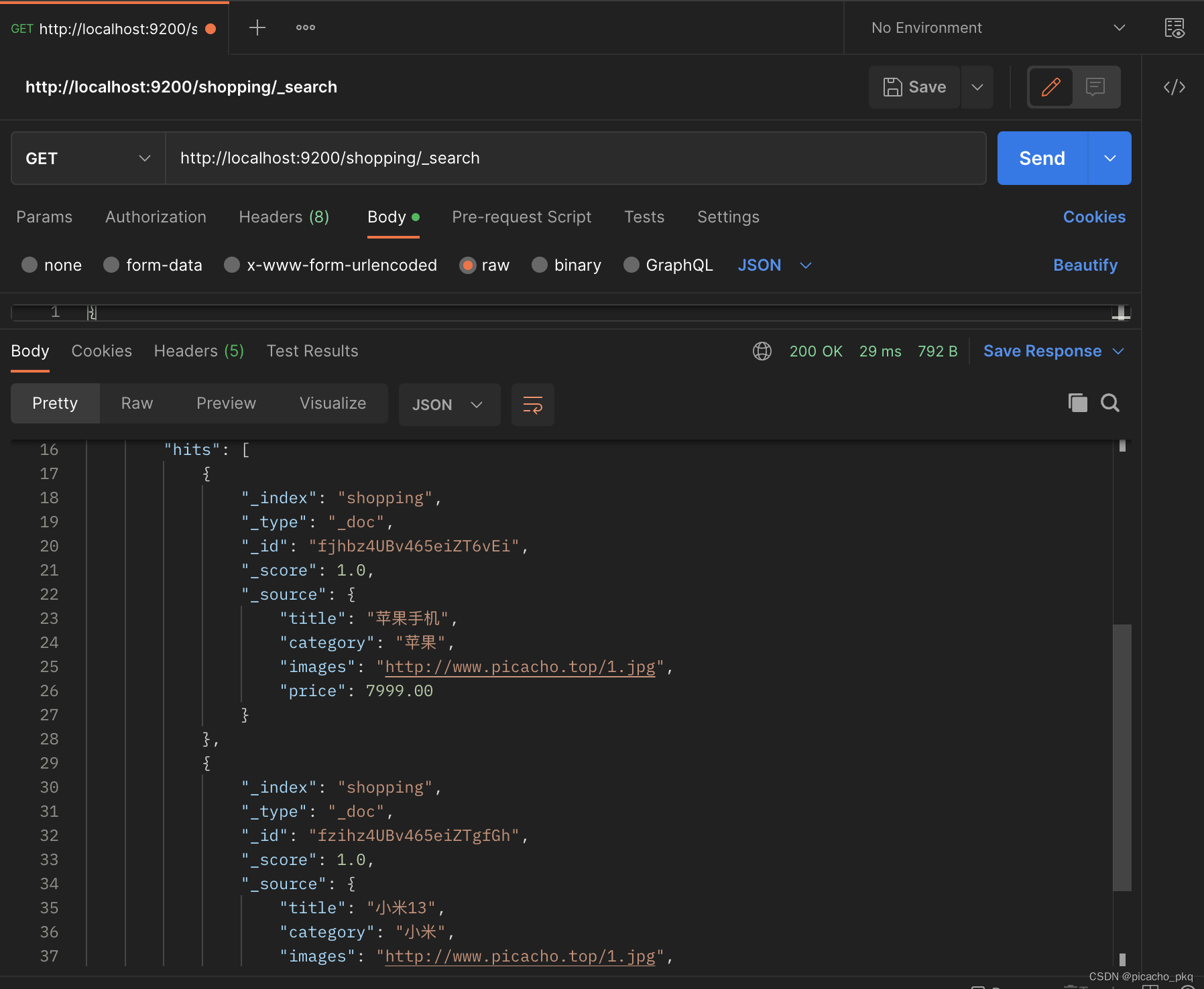Screen dimensions: 1204x989
Task: Open the Raw response view tab
Action: [137, 403]
